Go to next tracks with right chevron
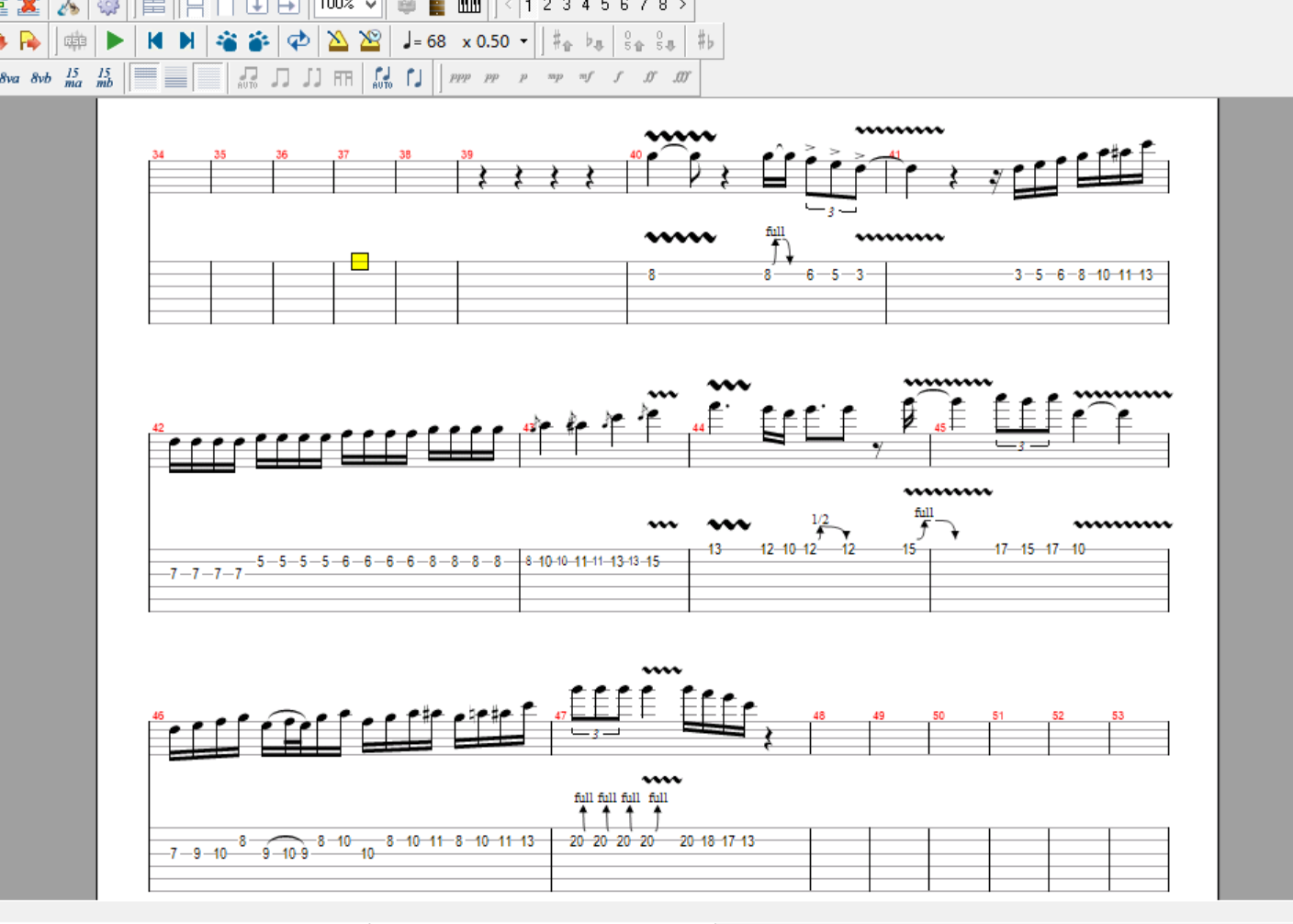Image resolution: width=1293 pixels, height=924 pixels. [x=682, y=6]
